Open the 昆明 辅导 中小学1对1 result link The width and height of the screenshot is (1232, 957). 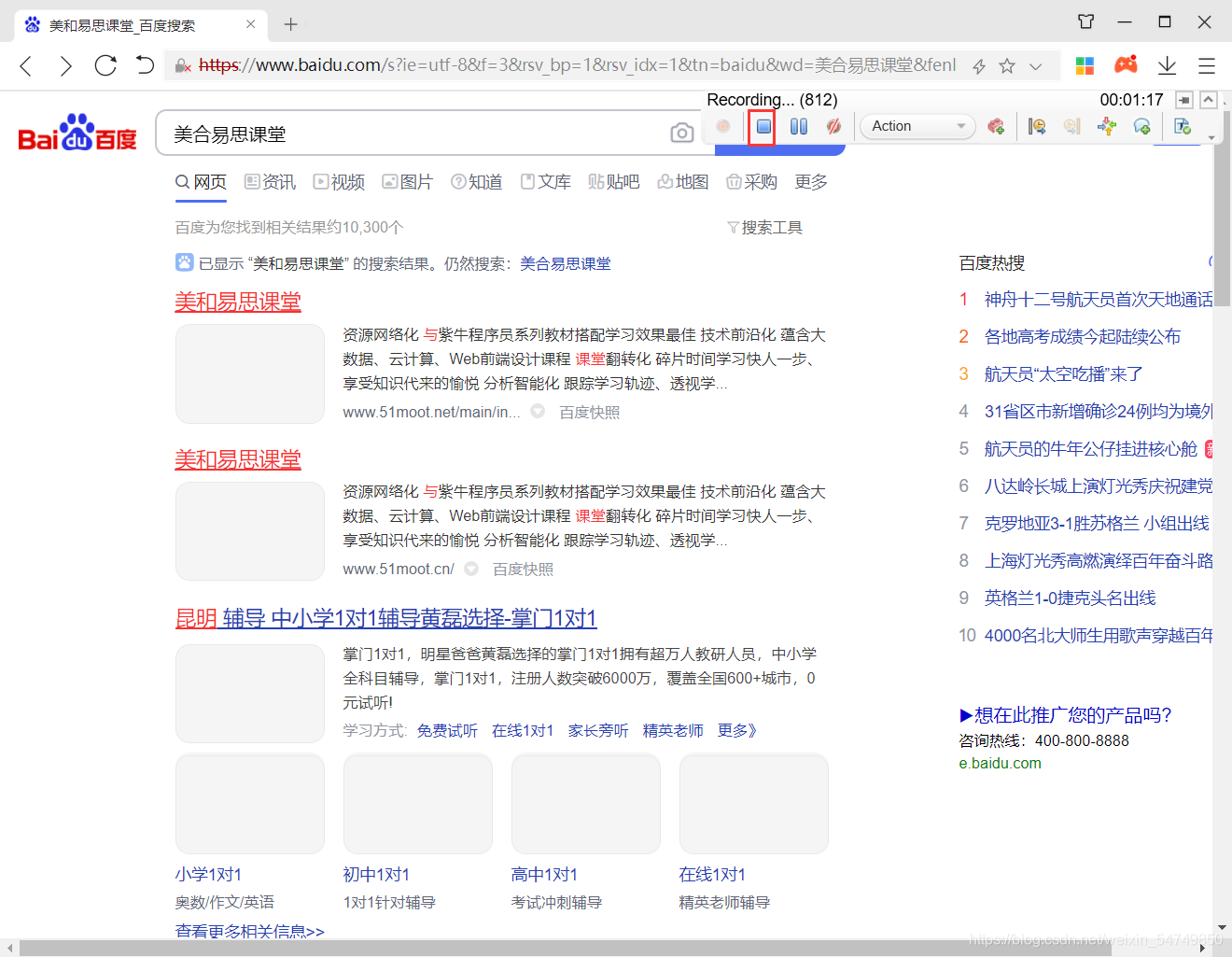click(x=385, y=618)
